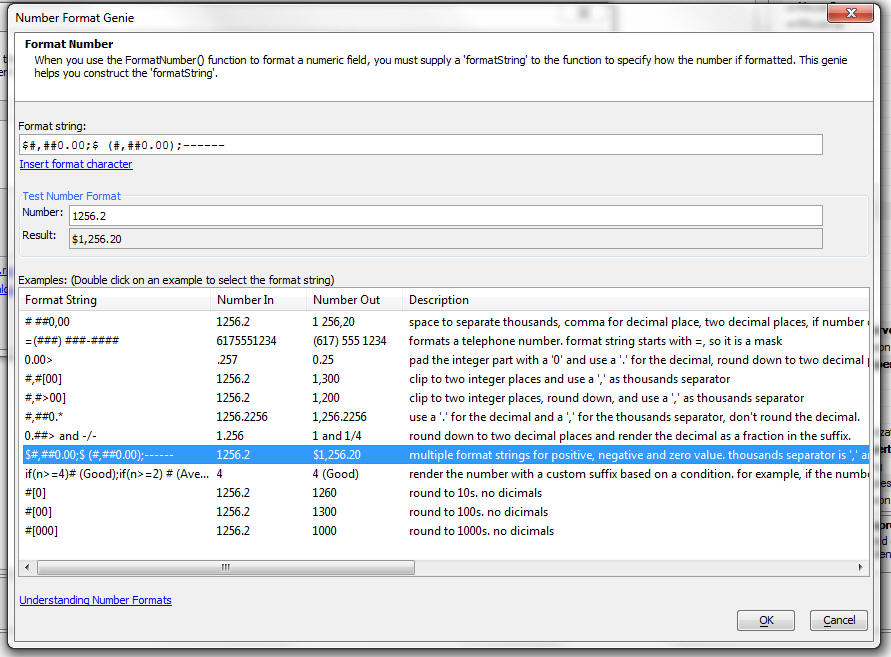Open the Insert format character link
Image resolution: width=891 pixels, height=657 pixels.
[76, 164]
